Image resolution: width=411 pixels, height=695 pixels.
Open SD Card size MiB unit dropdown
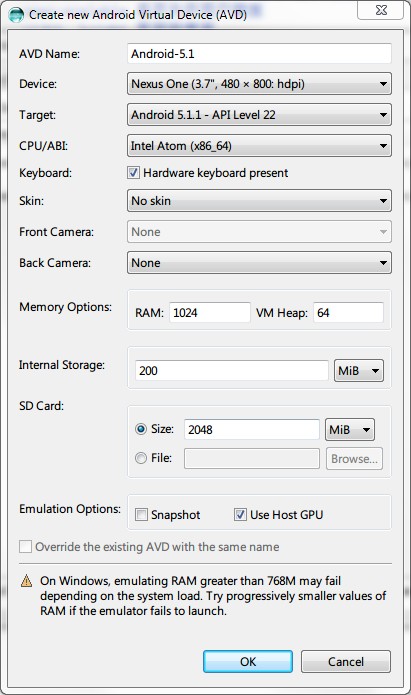350,429
